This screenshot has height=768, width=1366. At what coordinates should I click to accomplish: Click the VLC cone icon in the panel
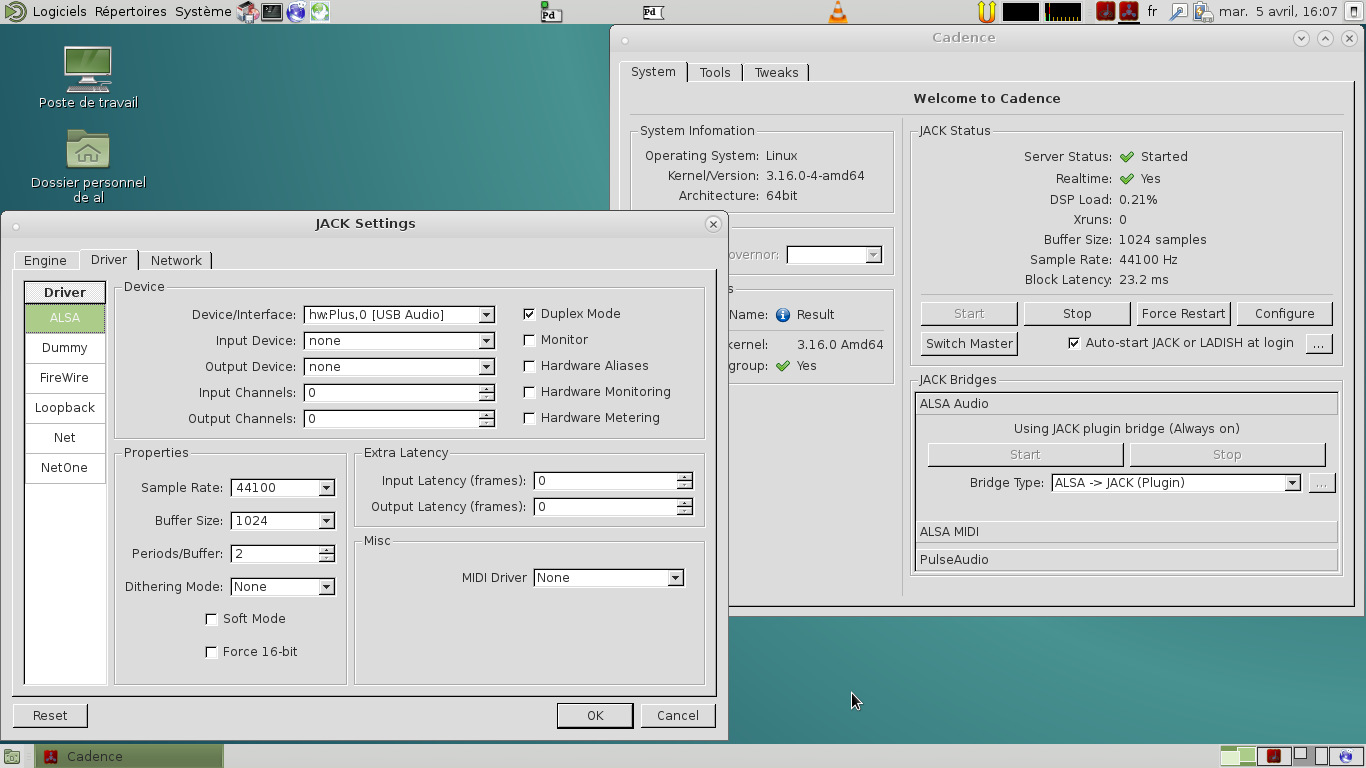tap(838, 12)
